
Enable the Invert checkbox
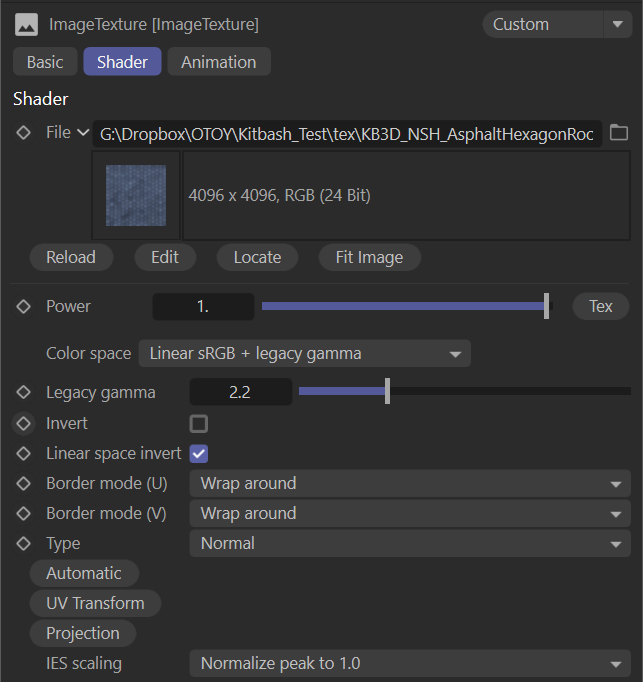point(199,423)
